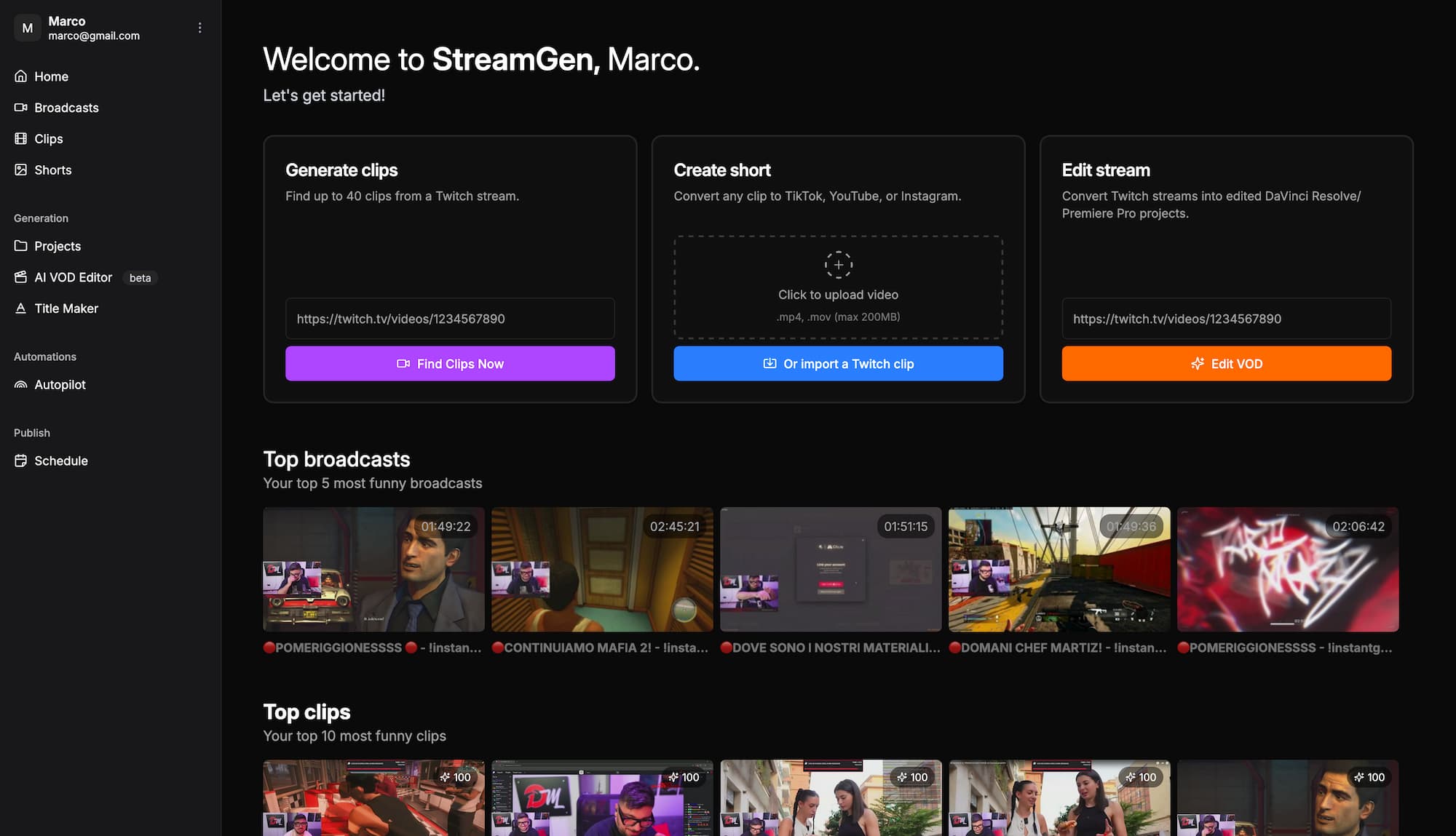Open the 01:49:22 POMERIGGIONESSSS broadcast thumbnail
The height and width of the screenshot is (836, 1456).
pos(373,570)
